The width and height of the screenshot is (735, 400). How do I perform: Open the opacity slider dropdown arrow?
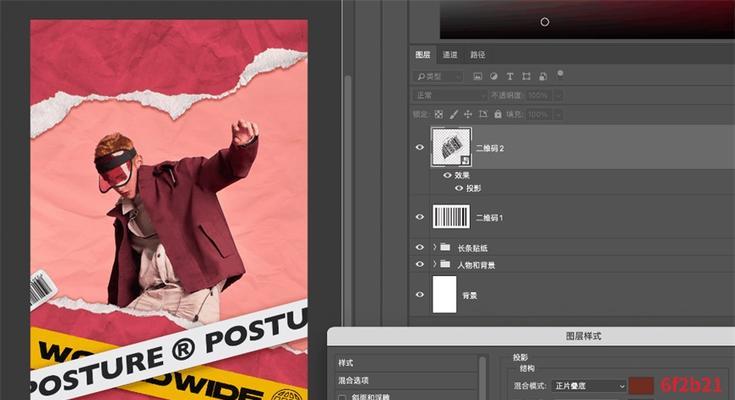[x=558, y=95]
